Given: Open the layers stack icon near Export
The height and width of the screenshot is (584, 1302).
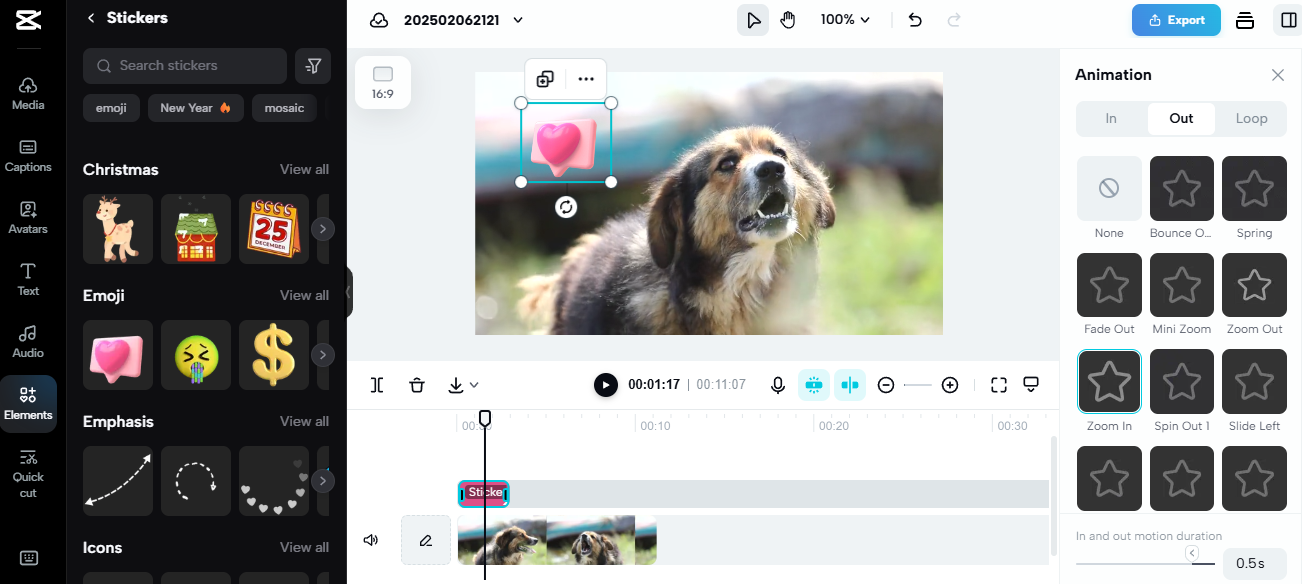Looking at the screenshot, I should (x=1245, y=20).
